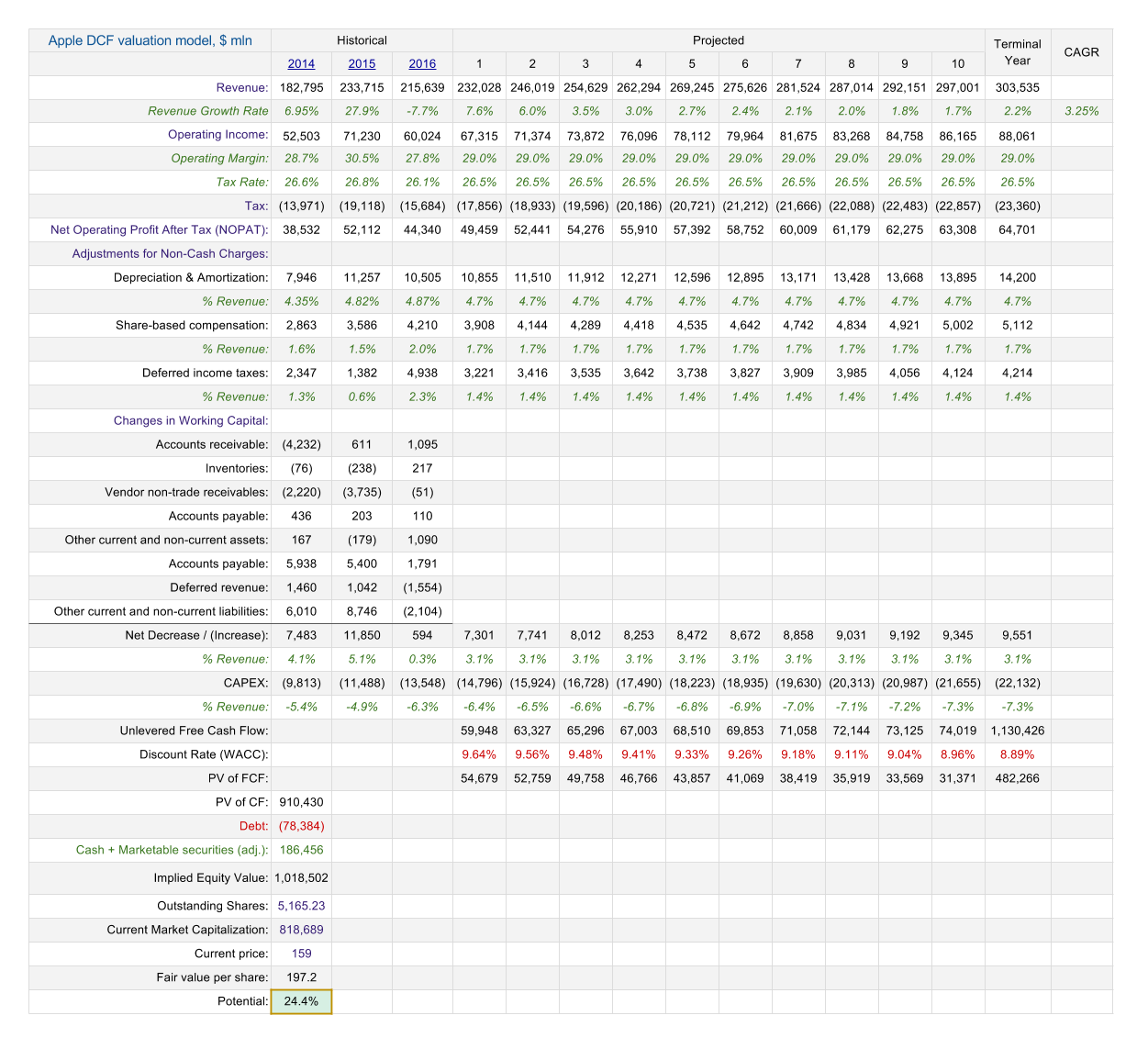Click the Apple DCF valuation model title

coord(150,40)
